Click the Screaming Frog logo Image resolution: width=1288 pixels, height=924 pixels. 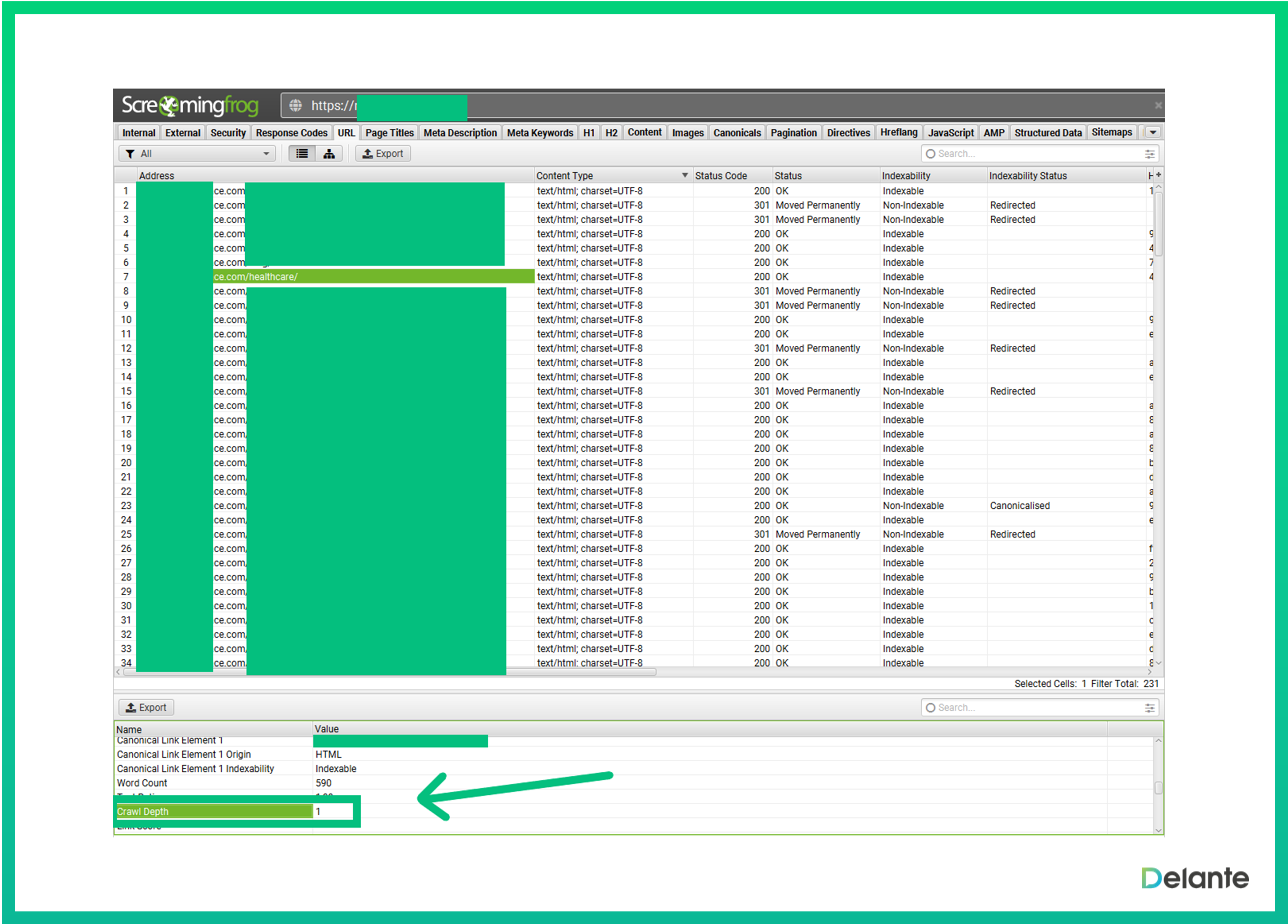click(x=190, y=106)
